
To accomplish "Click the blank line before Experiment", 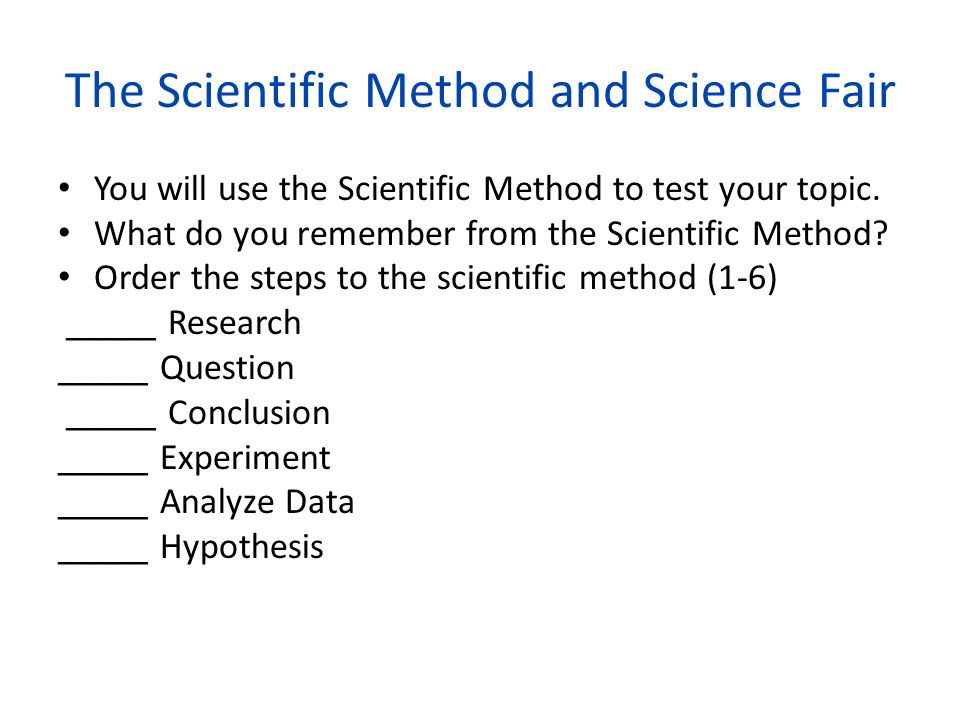I will tap(103, 472).
